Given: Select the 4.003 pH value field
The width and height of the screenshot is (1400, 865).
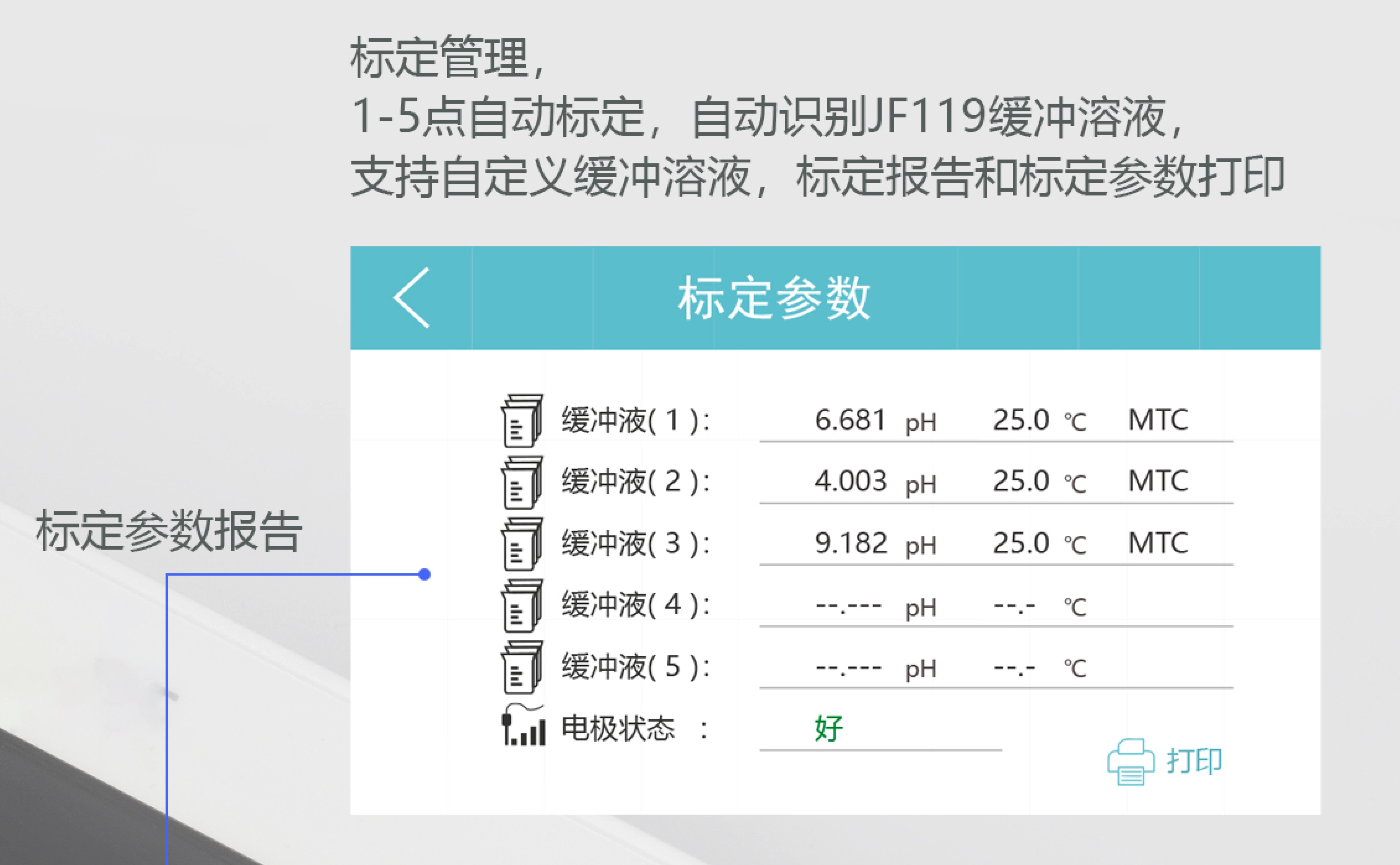Looking at the screenshot, I should [x=850, y=481].
